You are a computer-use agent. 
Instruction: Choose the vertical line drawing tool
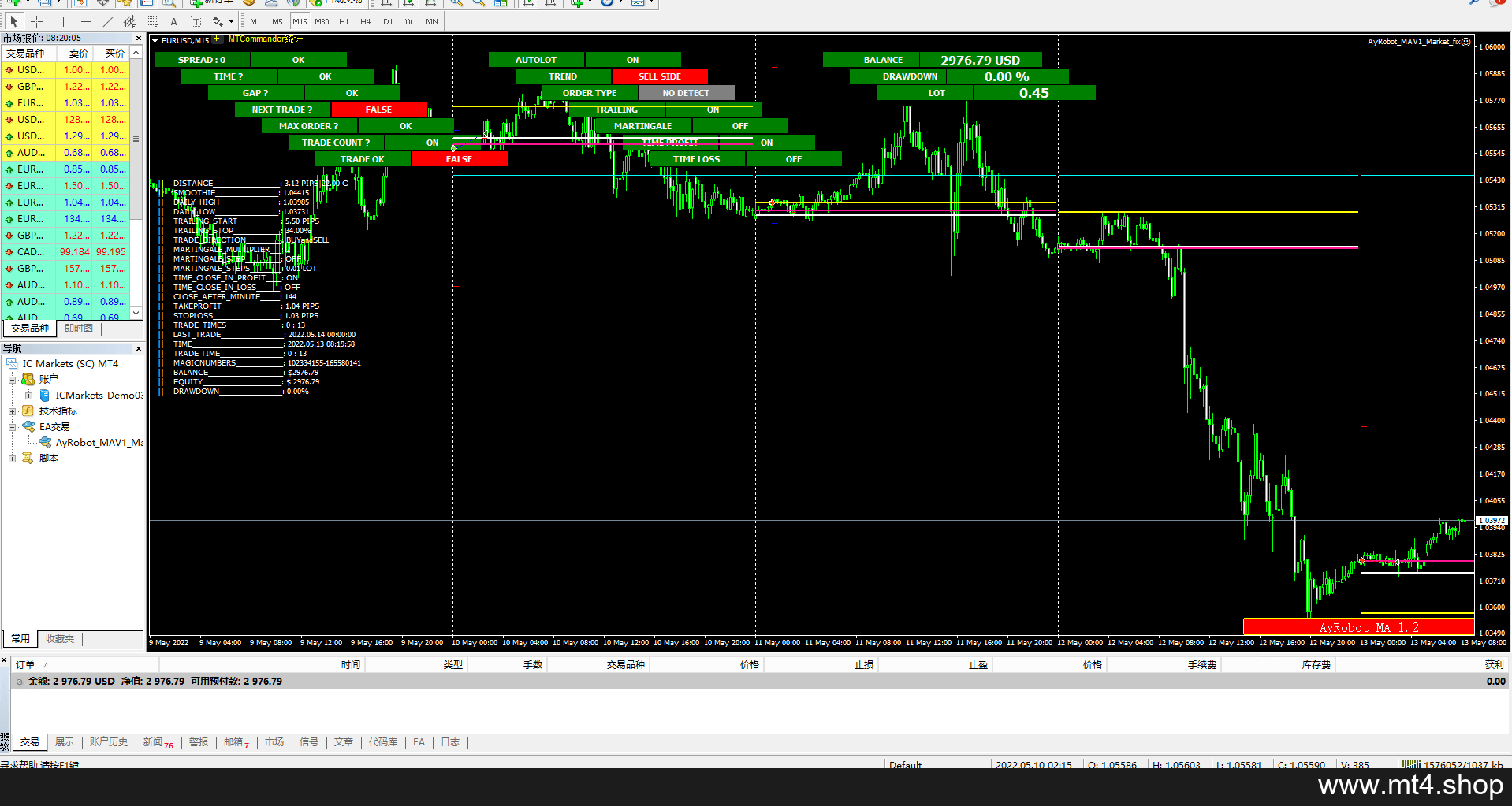coord(63,21)
